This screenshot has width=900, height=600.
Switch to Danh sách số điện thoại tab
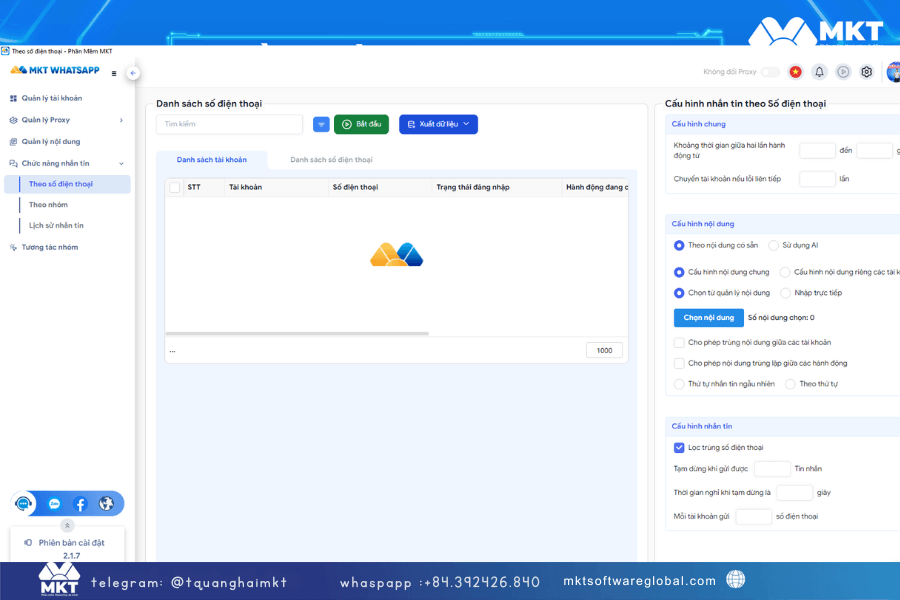click(x=331, y=160)
